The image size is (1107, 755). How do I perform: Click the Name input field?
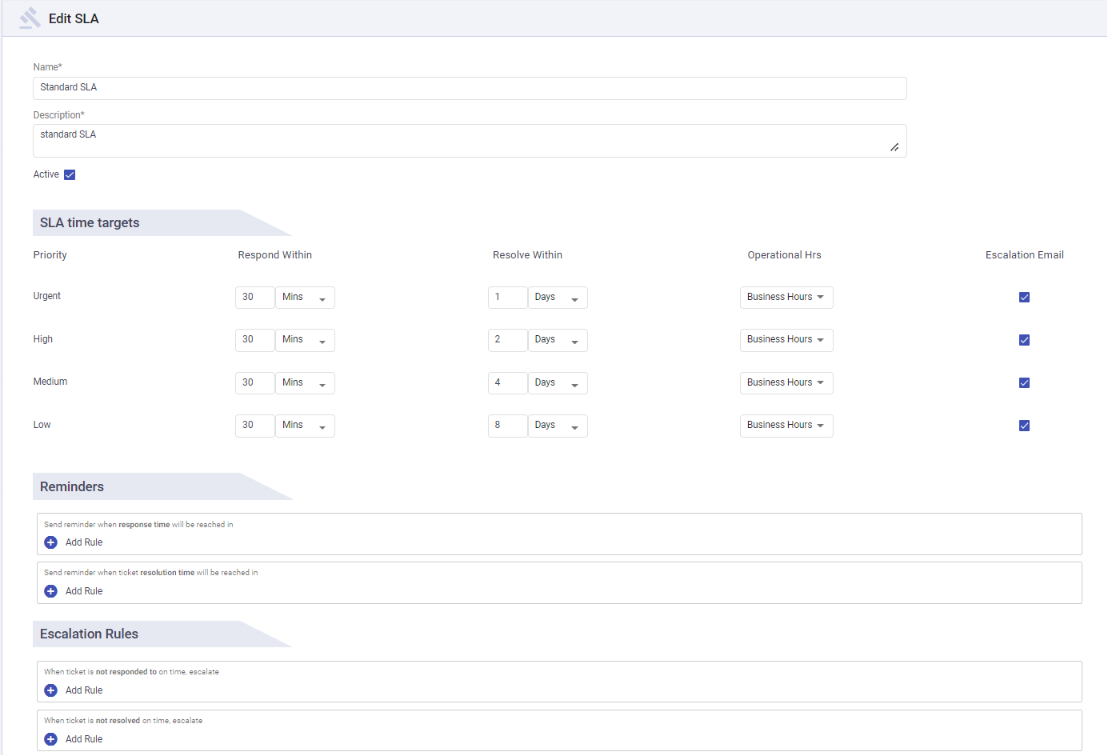469,88
